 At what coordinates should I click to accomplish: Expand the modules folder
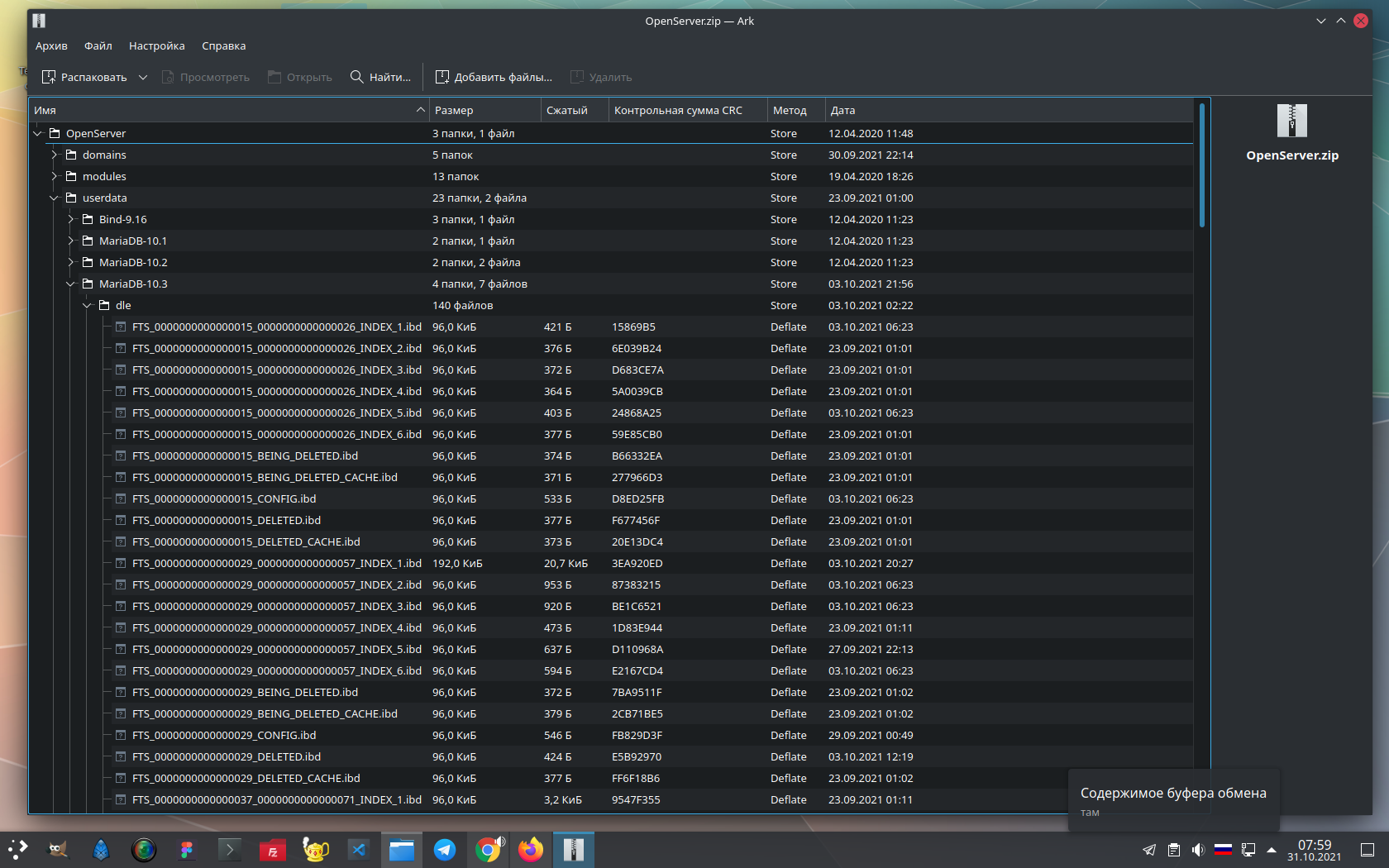click(x=55, y=176)
